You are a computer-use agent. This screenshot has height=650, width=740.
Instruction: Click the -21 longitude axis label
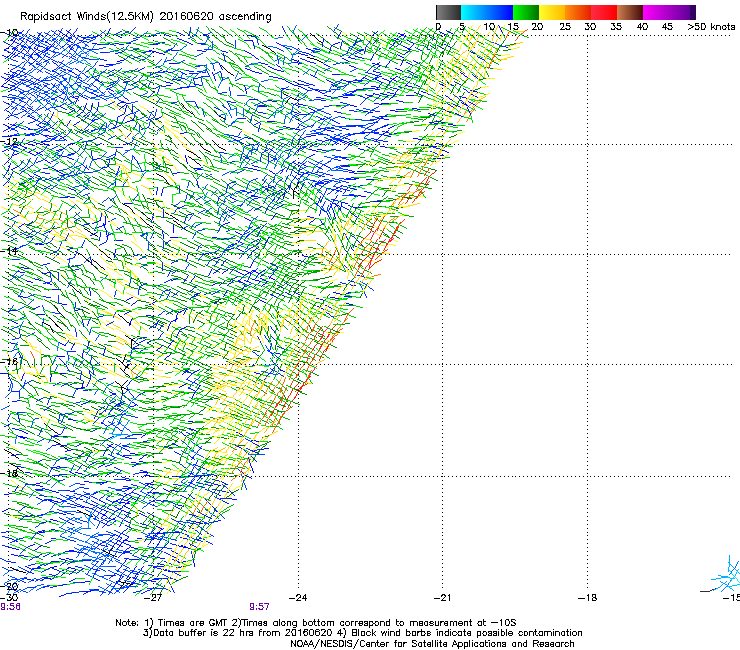(x=442, y=598)
